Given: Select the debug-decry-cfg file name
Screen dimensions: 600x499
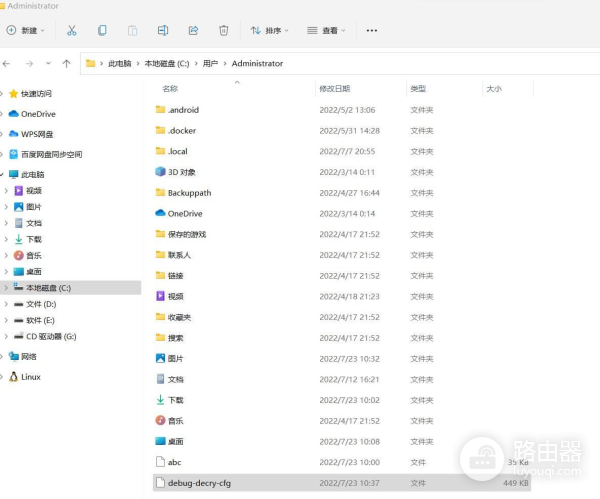Looking at the screenshot, I should pyautogui.click(x=199, y=483).
